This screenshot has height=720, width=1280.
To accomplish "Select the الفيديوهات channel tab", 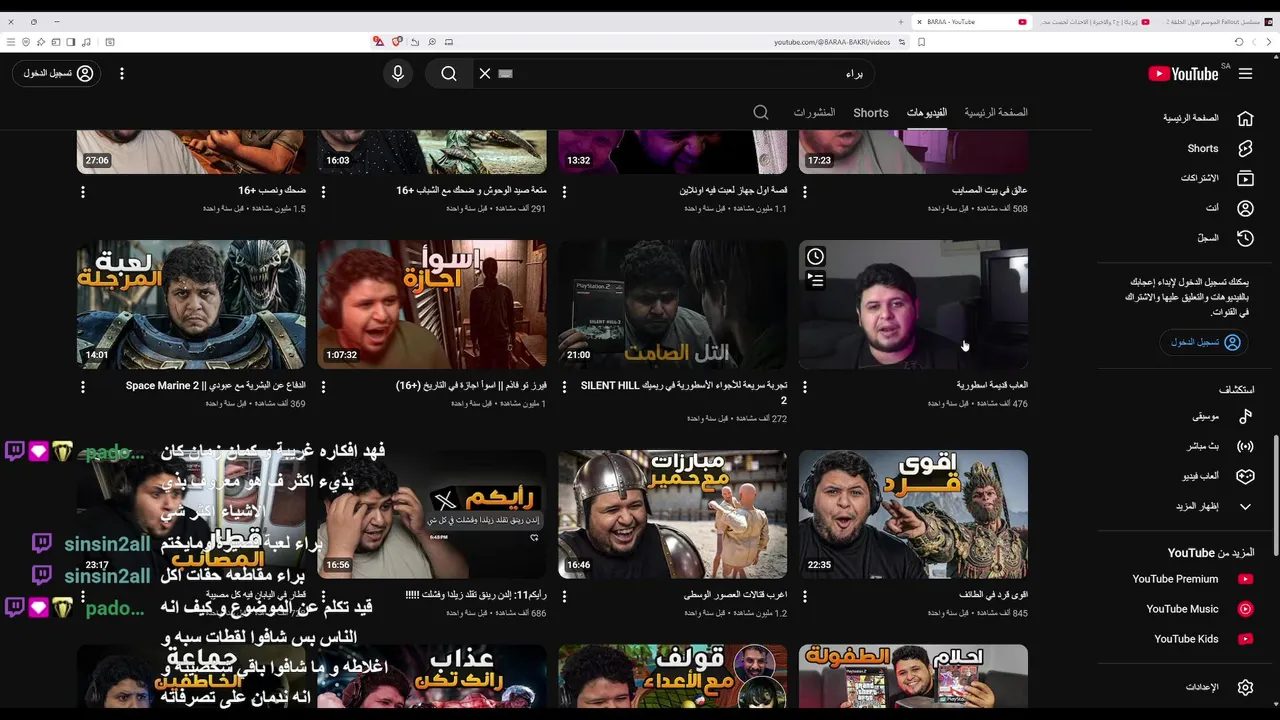I will (927, 113).
